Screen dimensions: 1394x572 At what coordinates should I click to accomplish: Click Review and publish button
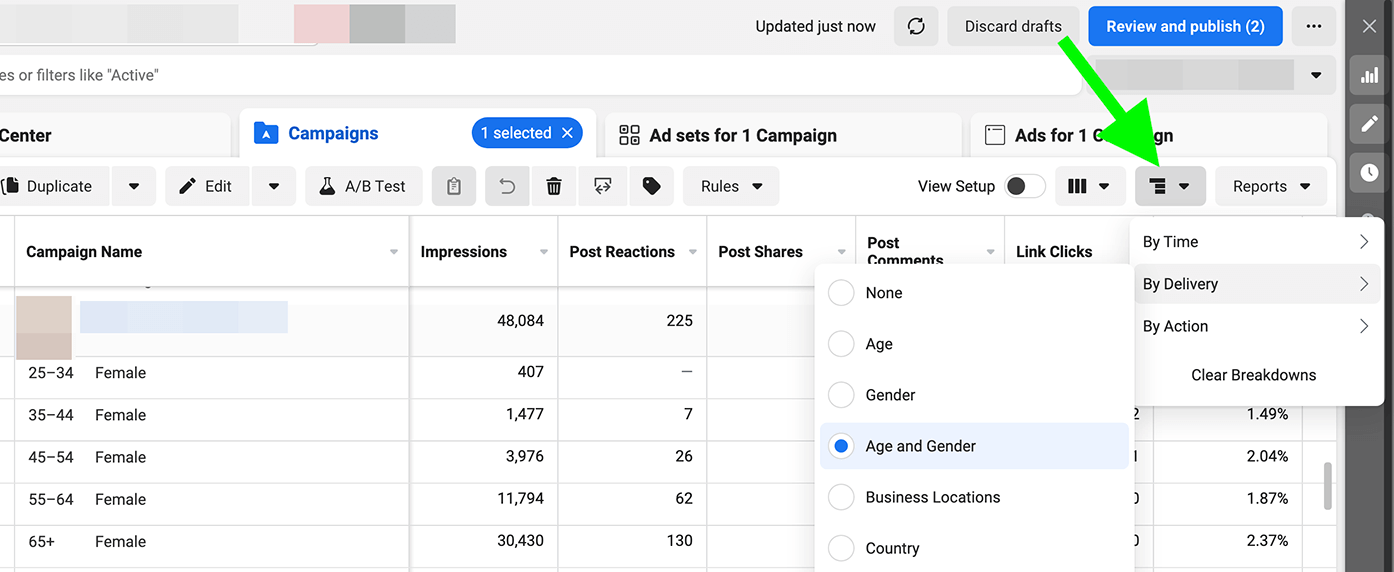(x=1185, y=27)
